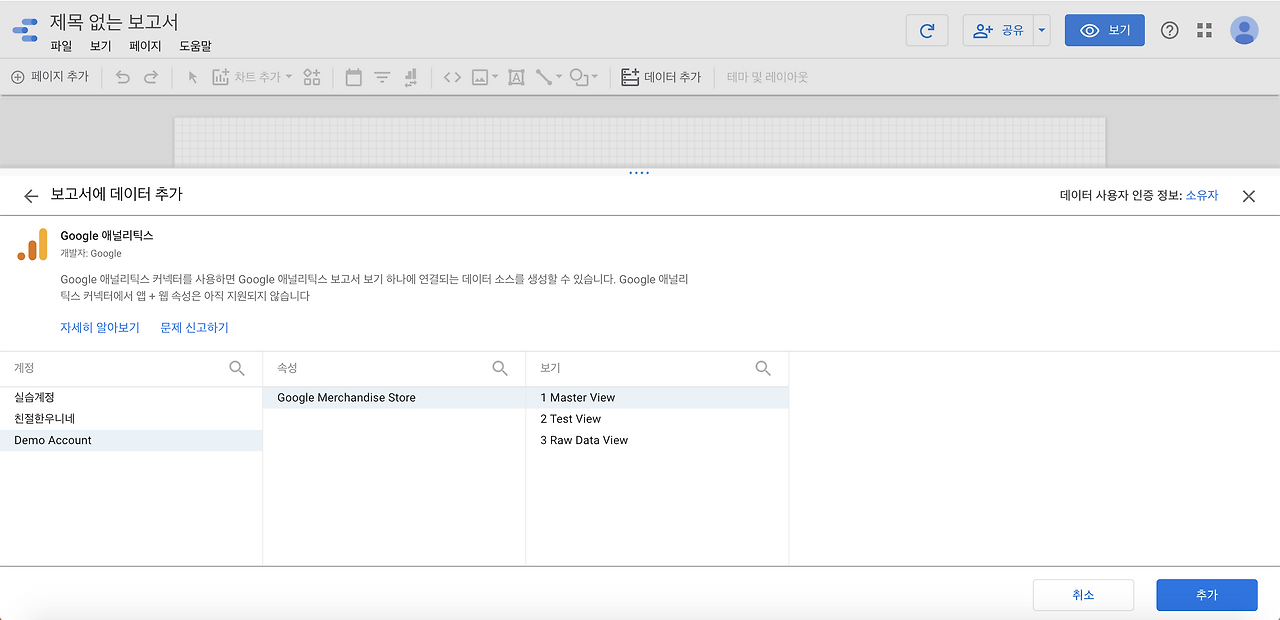Close the add data panel
Viewport: 1280px width, 620px height.
[1248, 196]
